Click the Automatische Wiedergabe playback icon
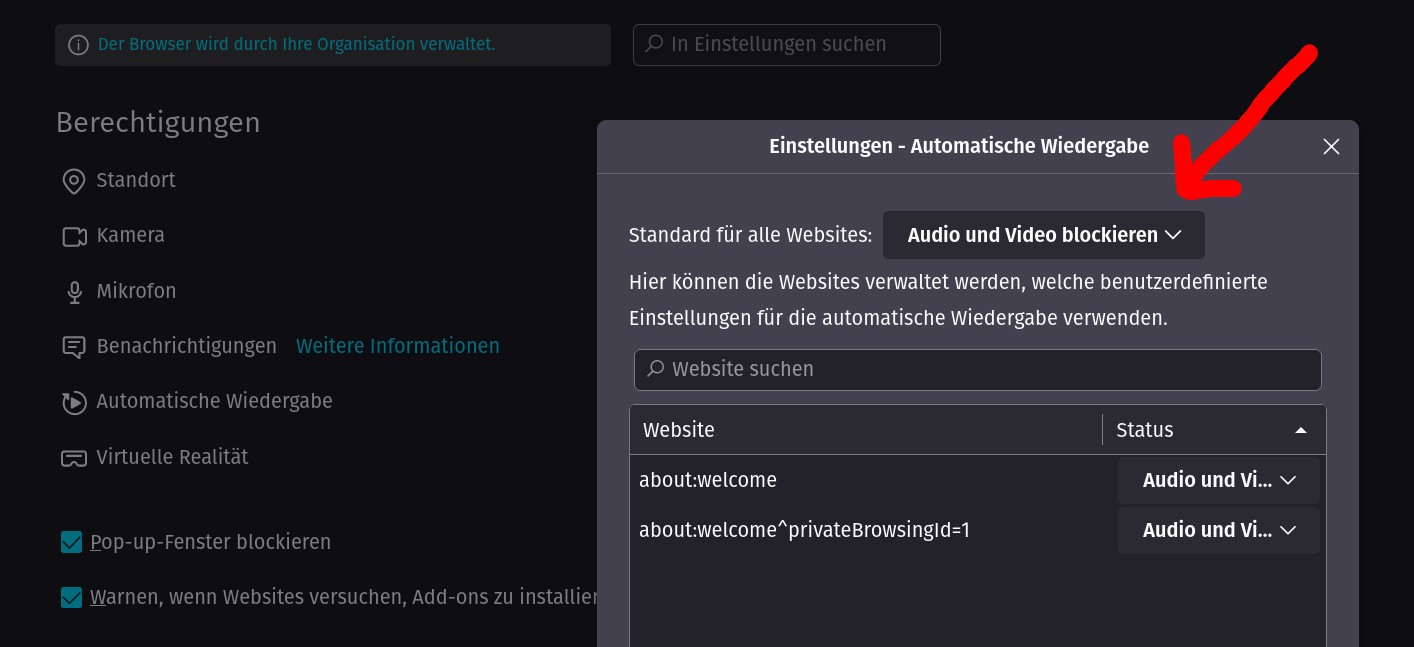The width and height of the screenshot is (1414, 647). 72,402
